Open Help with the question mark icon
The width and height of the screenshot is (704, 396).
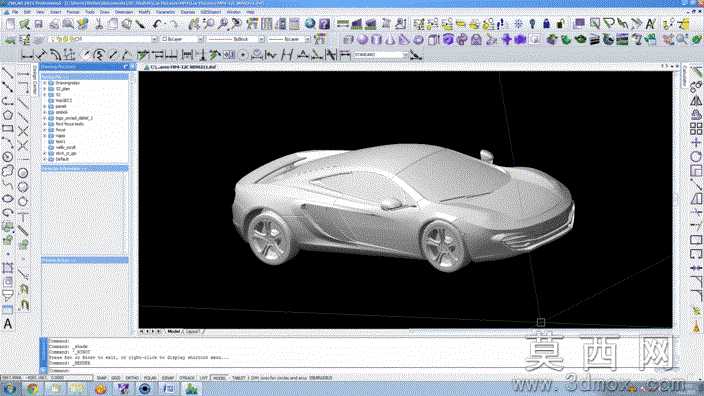click(x=325, y=24)
